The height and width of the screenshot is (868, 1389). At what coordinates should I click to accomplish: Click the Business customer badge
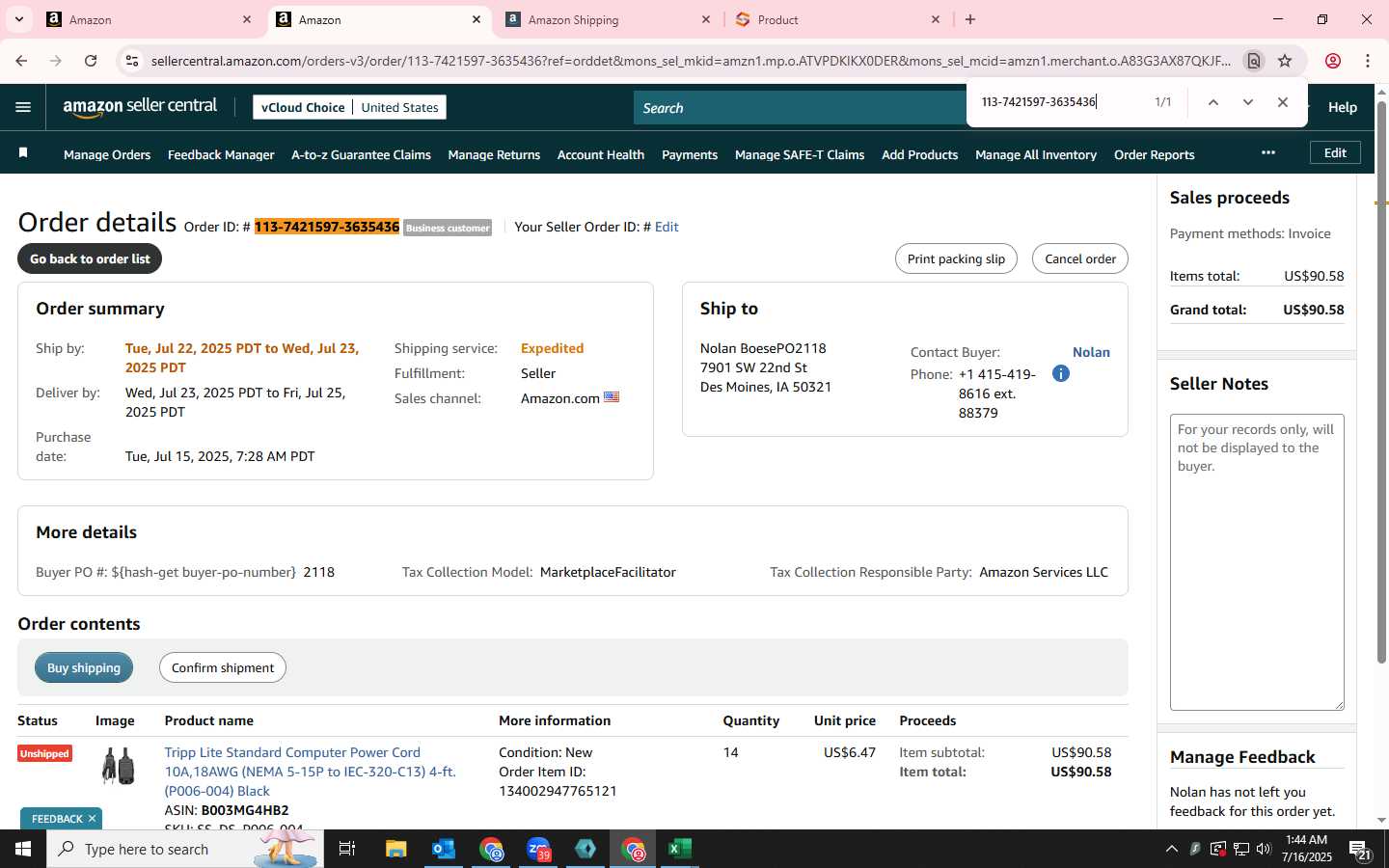[448, 228]
